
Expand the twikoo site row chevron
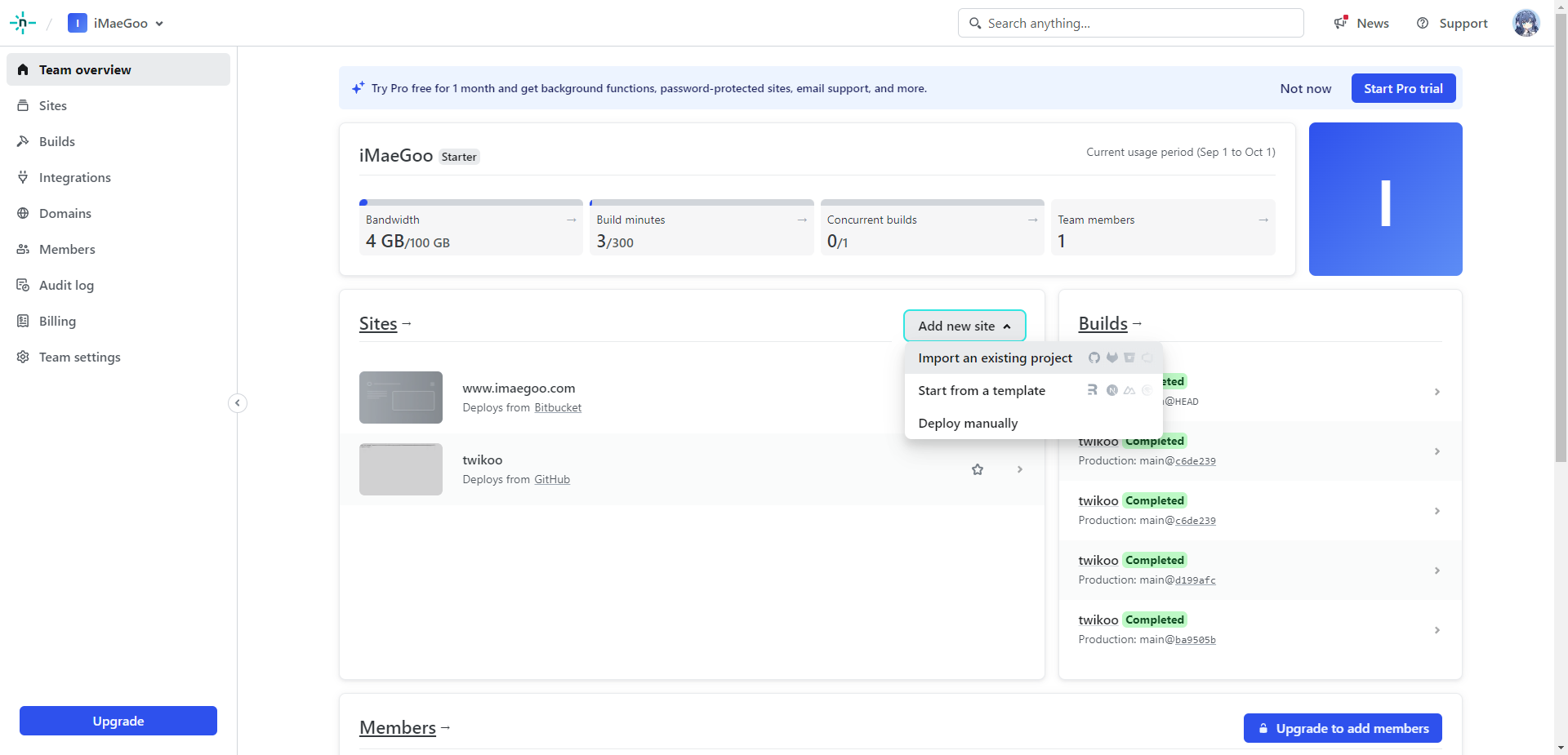(1020, 469)
